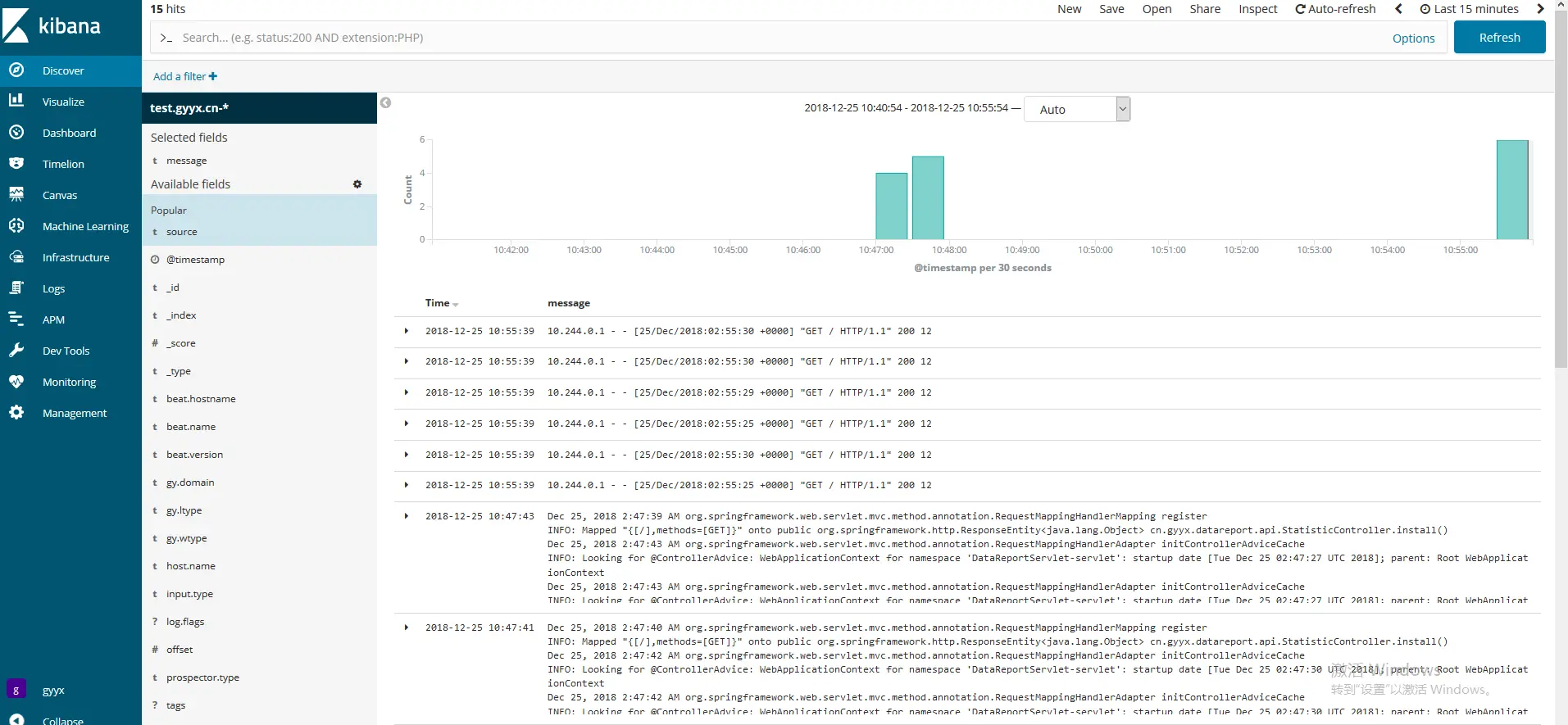Open the Dashboard sidebar icon

coord(16,132)
